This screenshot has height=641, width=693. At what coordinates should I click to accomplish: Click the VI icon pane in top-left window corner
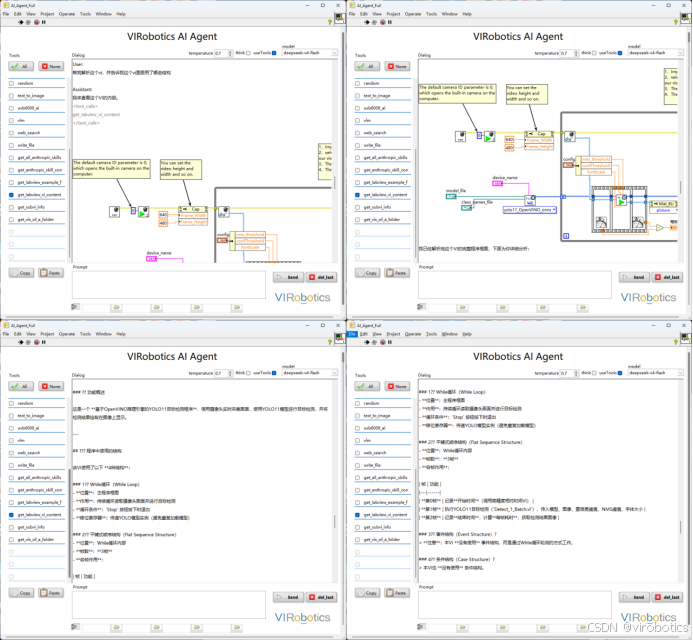pos(339,19)
